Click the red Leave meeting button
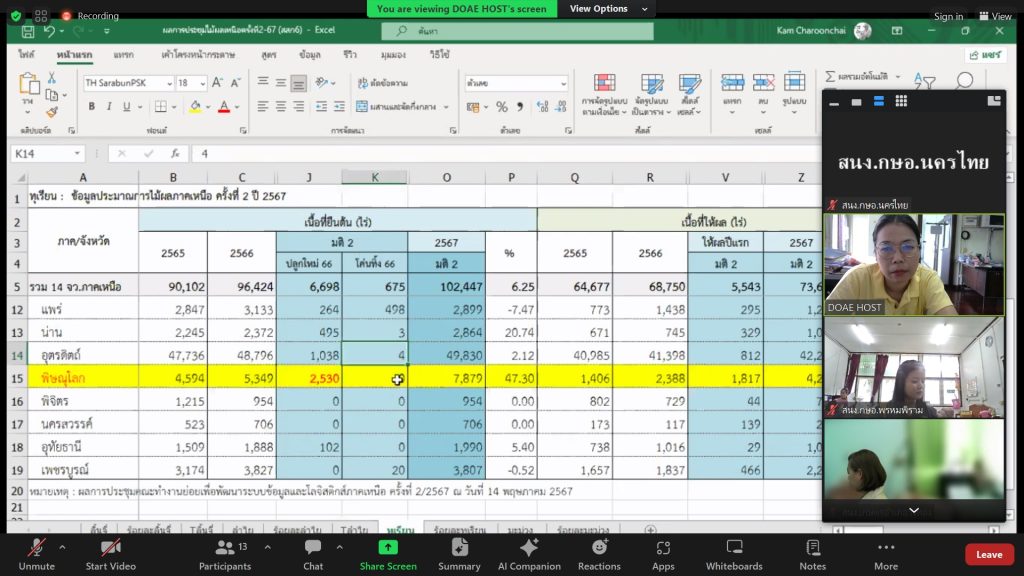Screen dimensions: 1024x576 pos(988,554)
